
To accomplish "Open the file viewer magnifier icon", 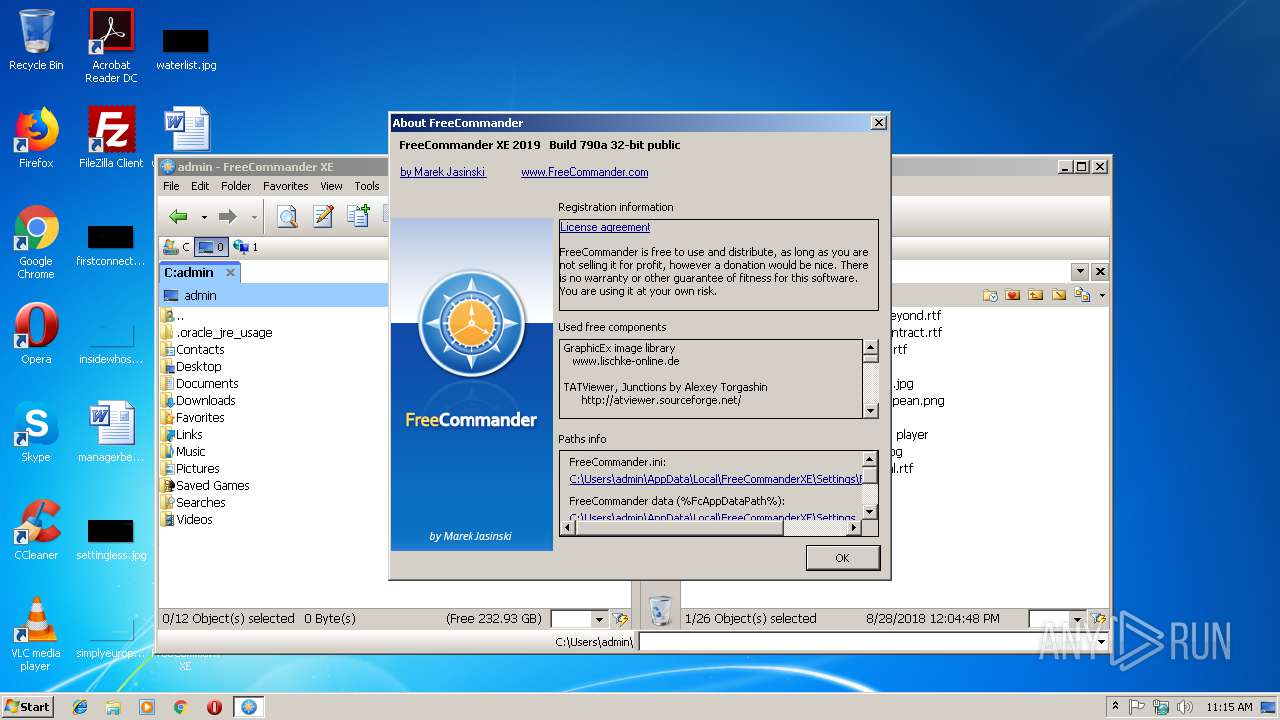I will coord(287,216).
